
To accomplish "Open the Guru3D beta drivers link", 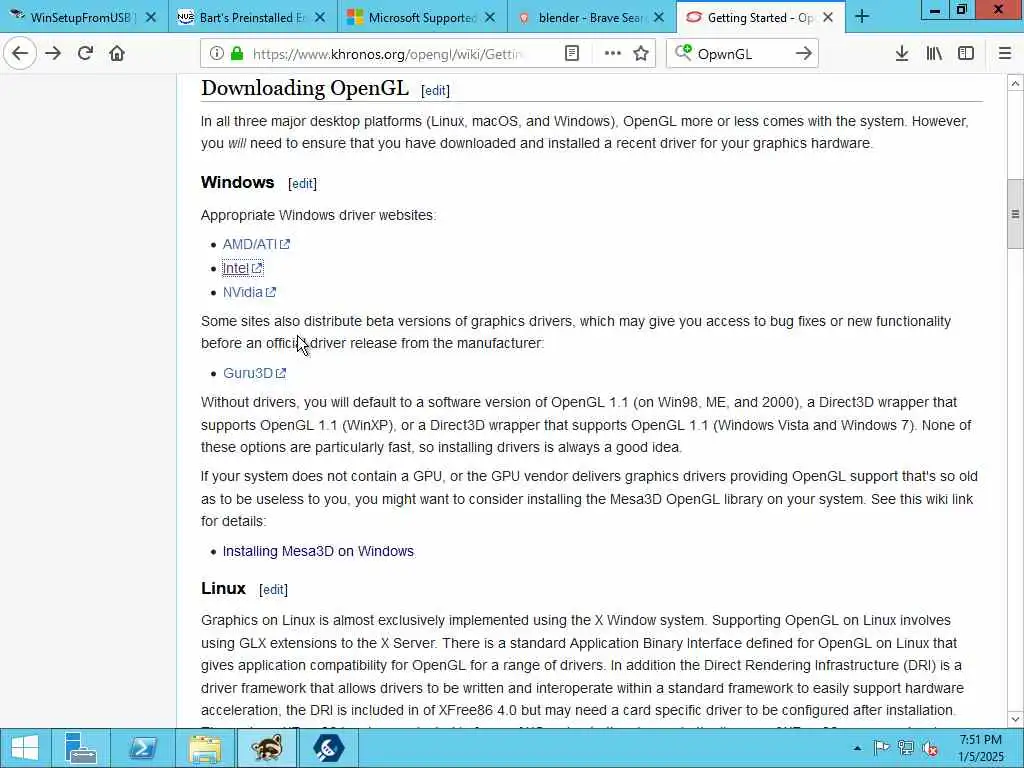I will (x=255, y=374).
